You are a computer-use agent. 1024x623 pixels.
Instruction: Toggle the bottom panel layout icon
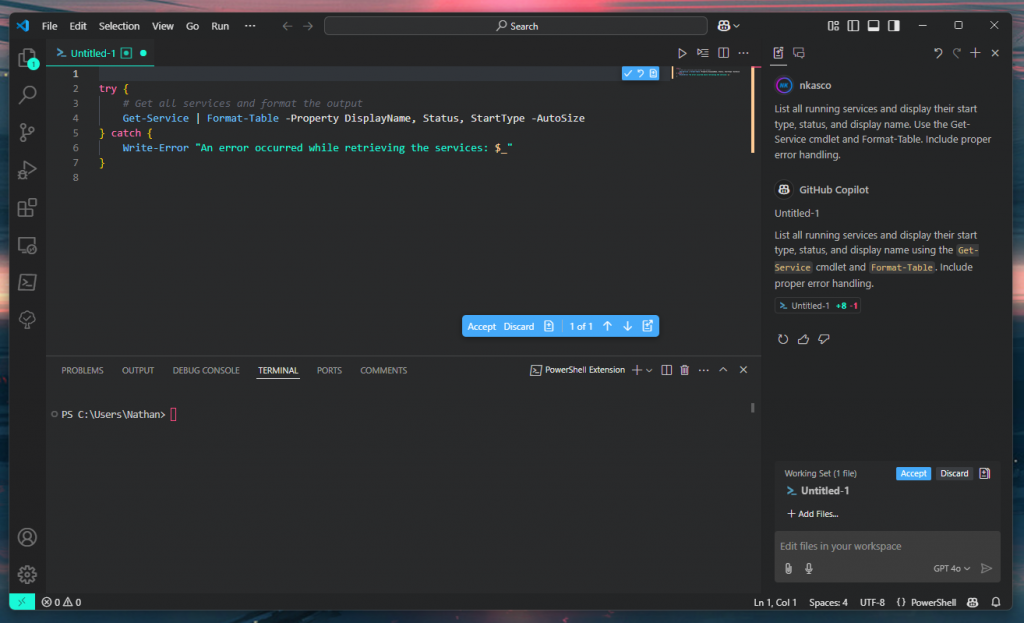873,25
